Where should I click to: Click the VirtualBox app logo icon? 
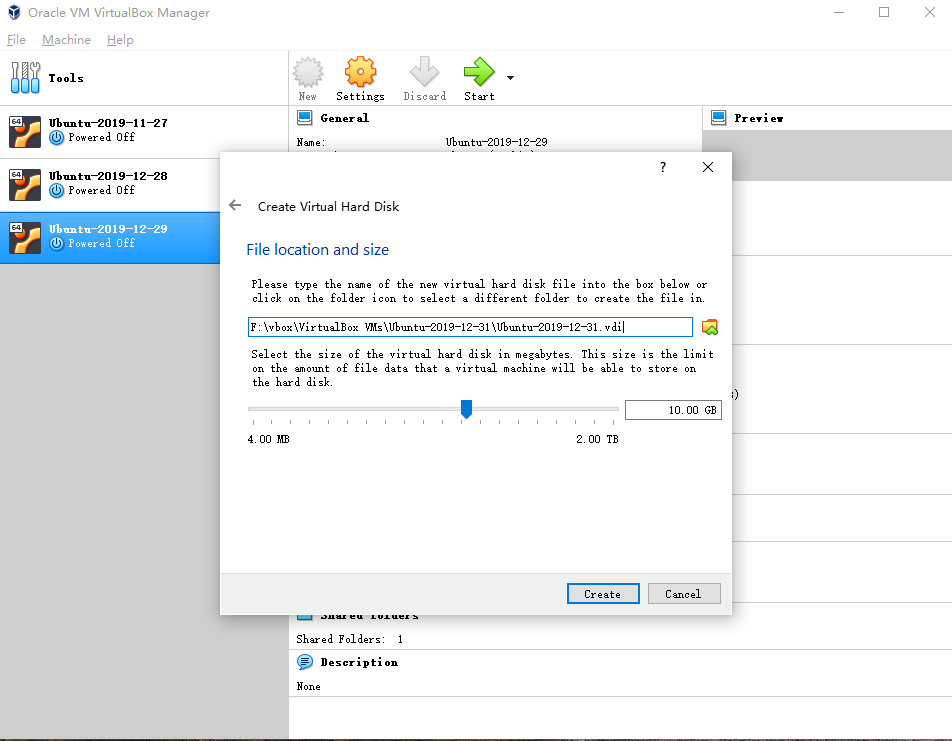pyautogui.click(x=14, y=13)
